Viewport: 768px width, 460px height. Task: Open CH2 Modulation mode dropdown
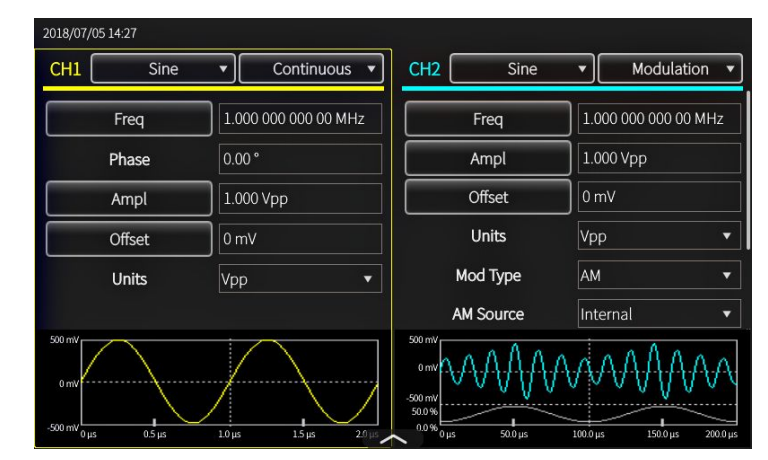670,70
